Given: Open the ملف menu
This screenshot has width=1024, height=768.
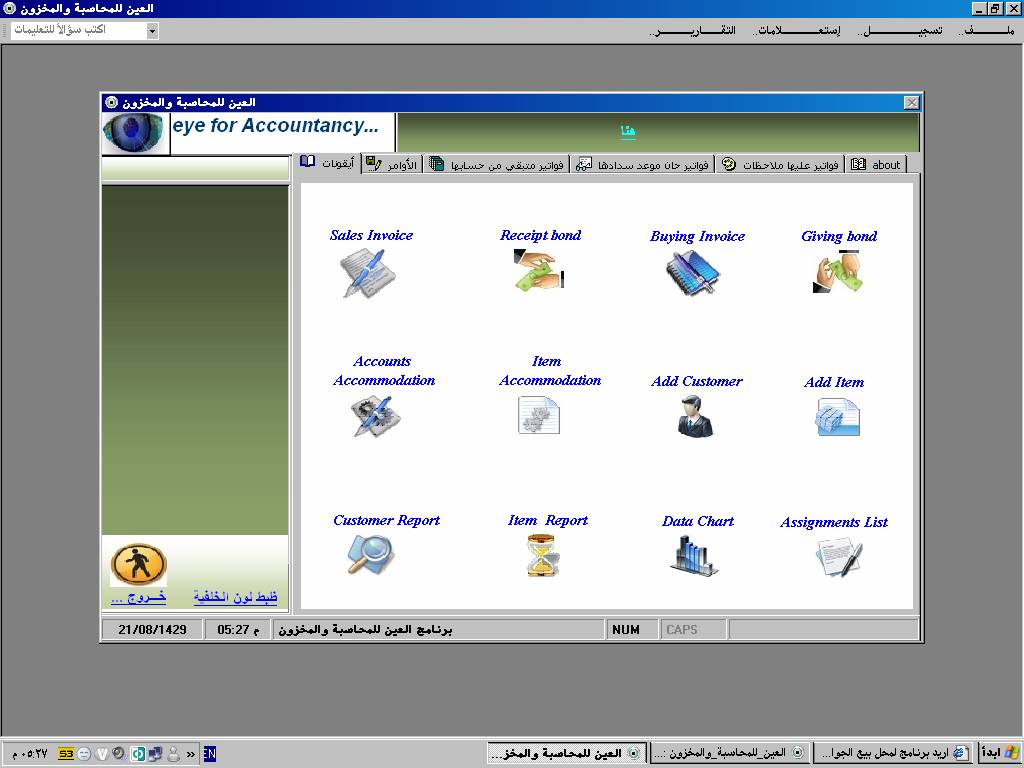Looking at the screenshot, I should click(986, 30).
